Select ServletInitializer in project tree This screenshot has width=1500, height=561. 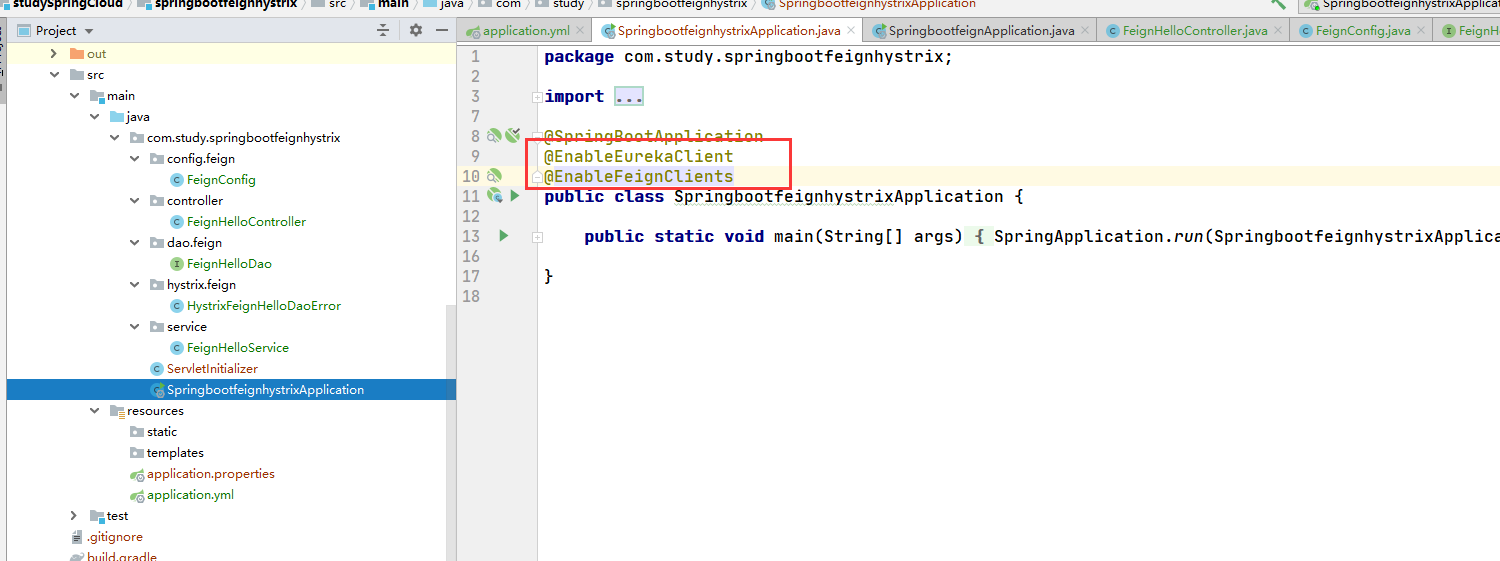[x=212, y=369]
